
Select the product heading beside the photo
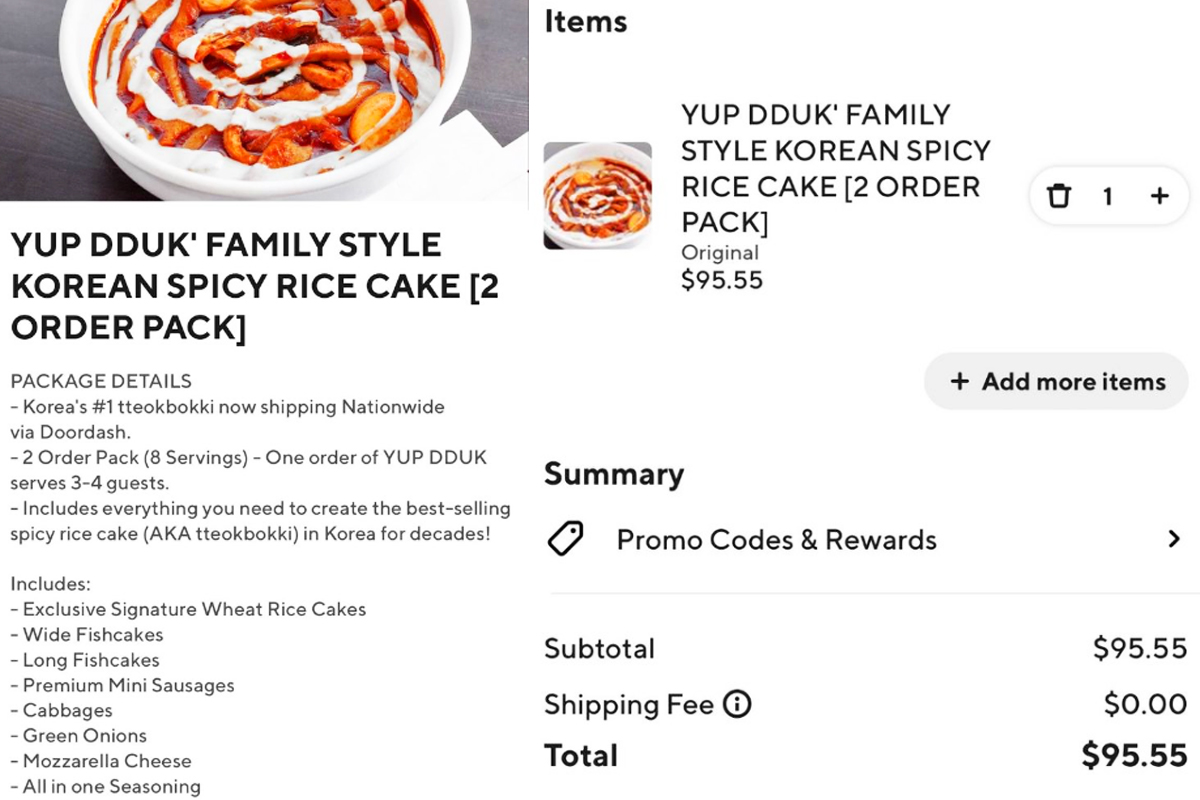(254, 286)
